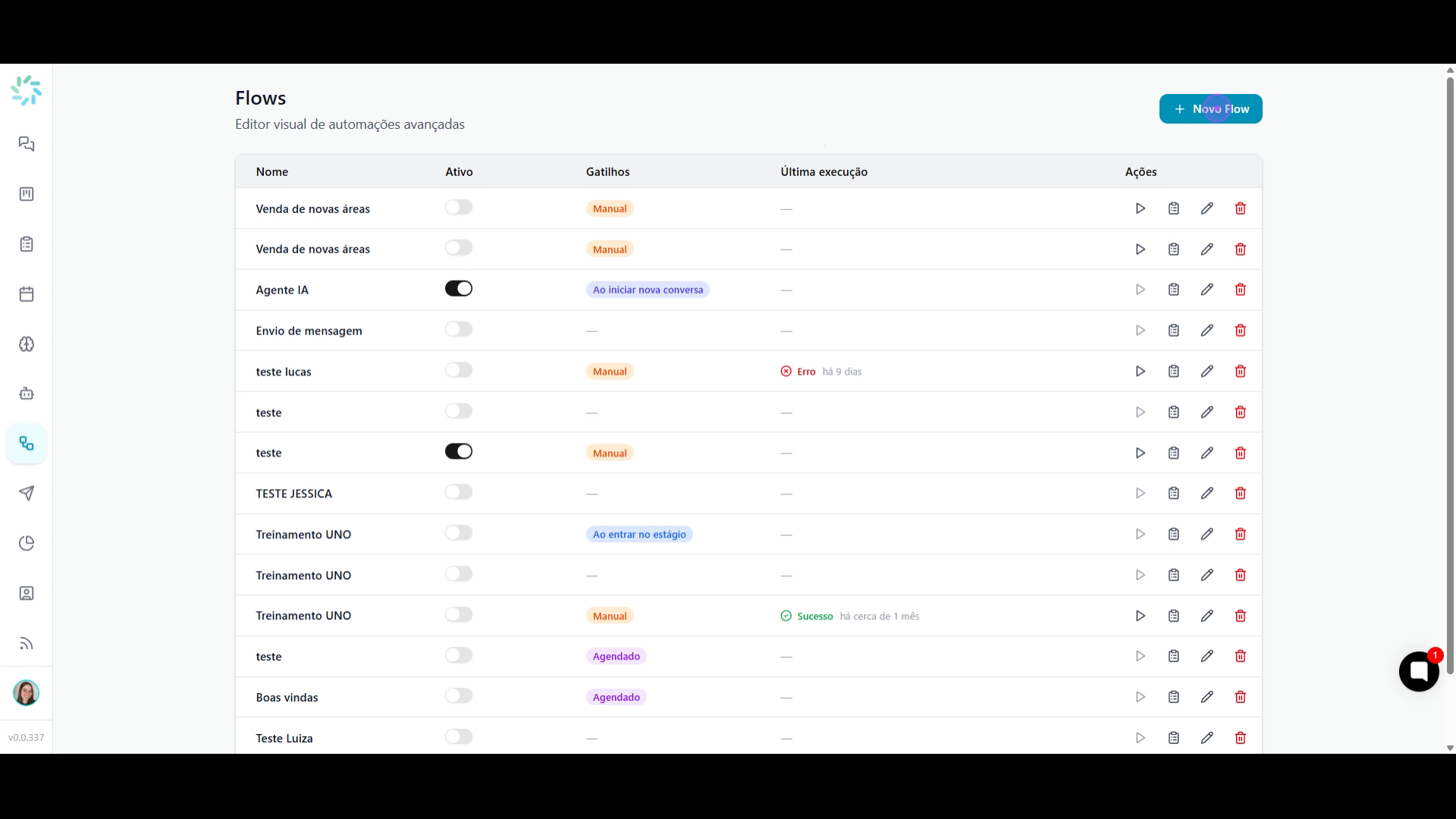1456x819 pixels.
Task: Click the page vertical scrollbar
Action: pos(1450,372)
